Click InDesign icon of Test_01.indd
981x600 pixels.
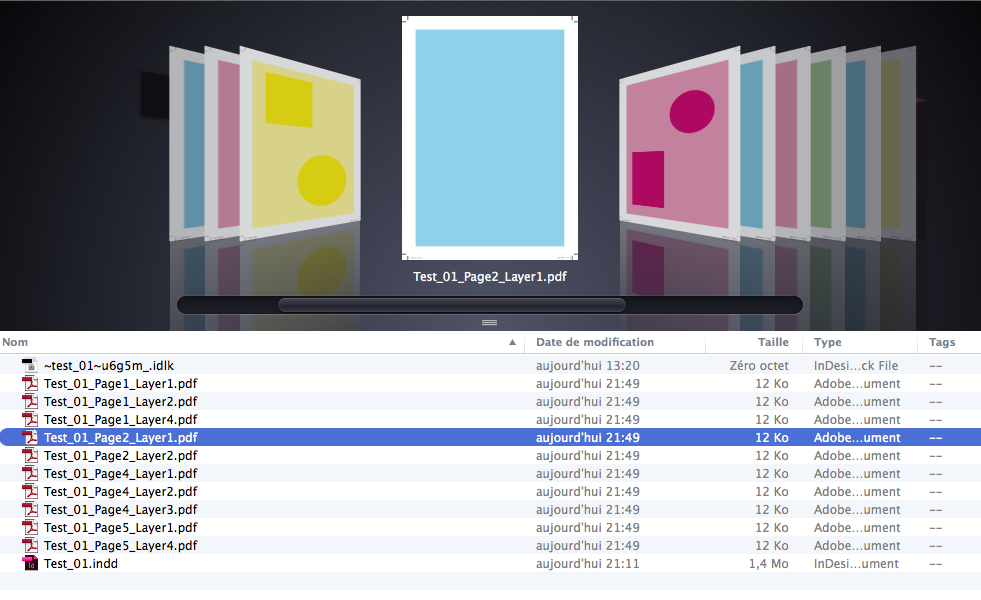pyautogui.click(x=29, y=564)
